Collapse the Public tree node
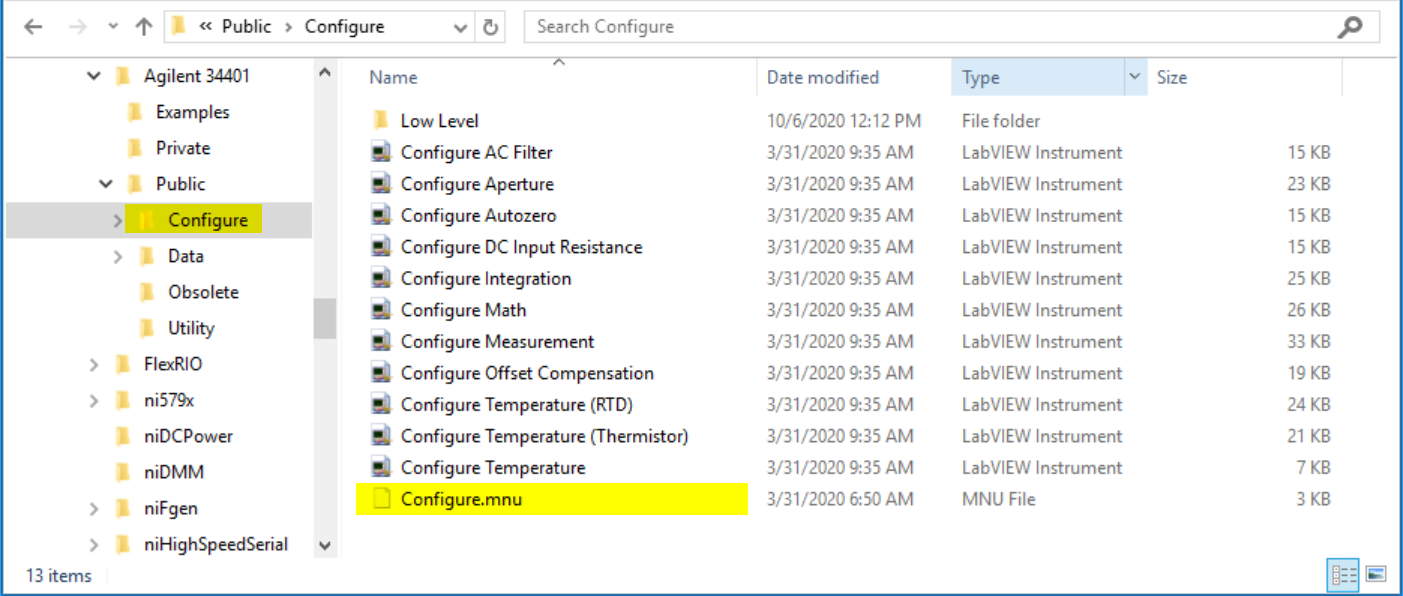Screen dimensions: 1403x596 [106, 184]
